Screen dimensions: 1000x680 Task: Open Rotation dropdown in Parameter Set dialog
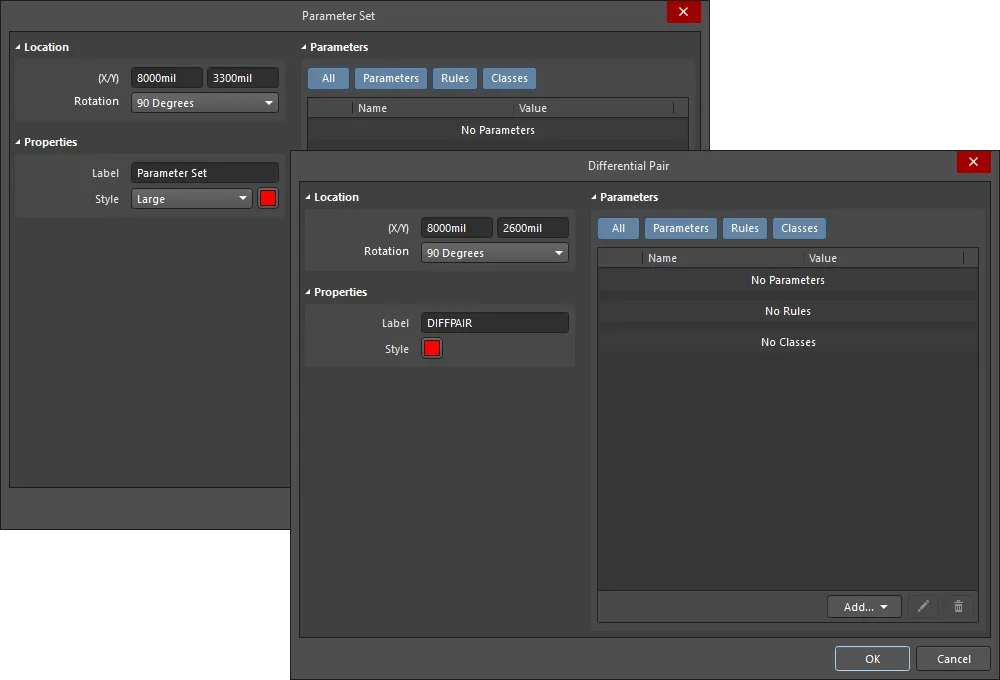205,103
